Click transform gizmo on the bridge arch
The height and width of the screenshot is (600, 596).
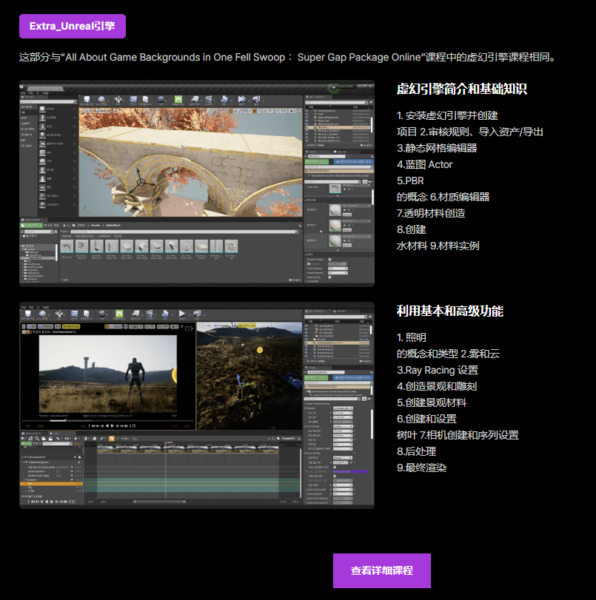click(140, 183)
